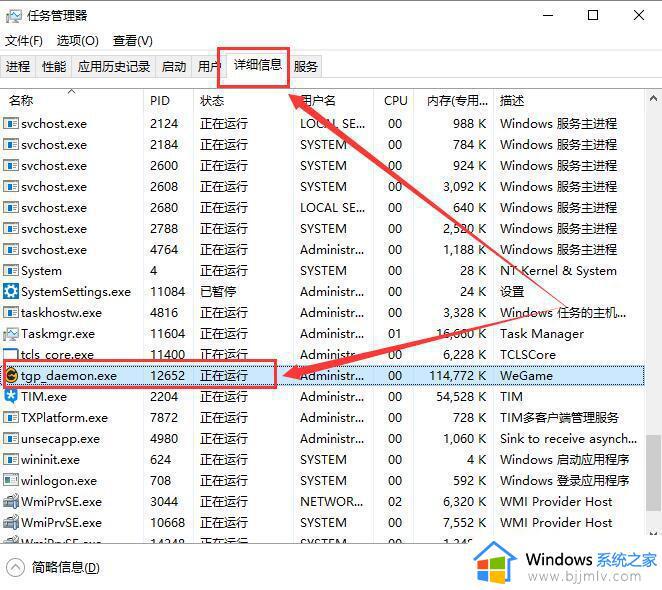Image resolution: width=662 pixels, height=590 pixels.
Task: Switch to the 进程 tab
Action: pos(18,66)
